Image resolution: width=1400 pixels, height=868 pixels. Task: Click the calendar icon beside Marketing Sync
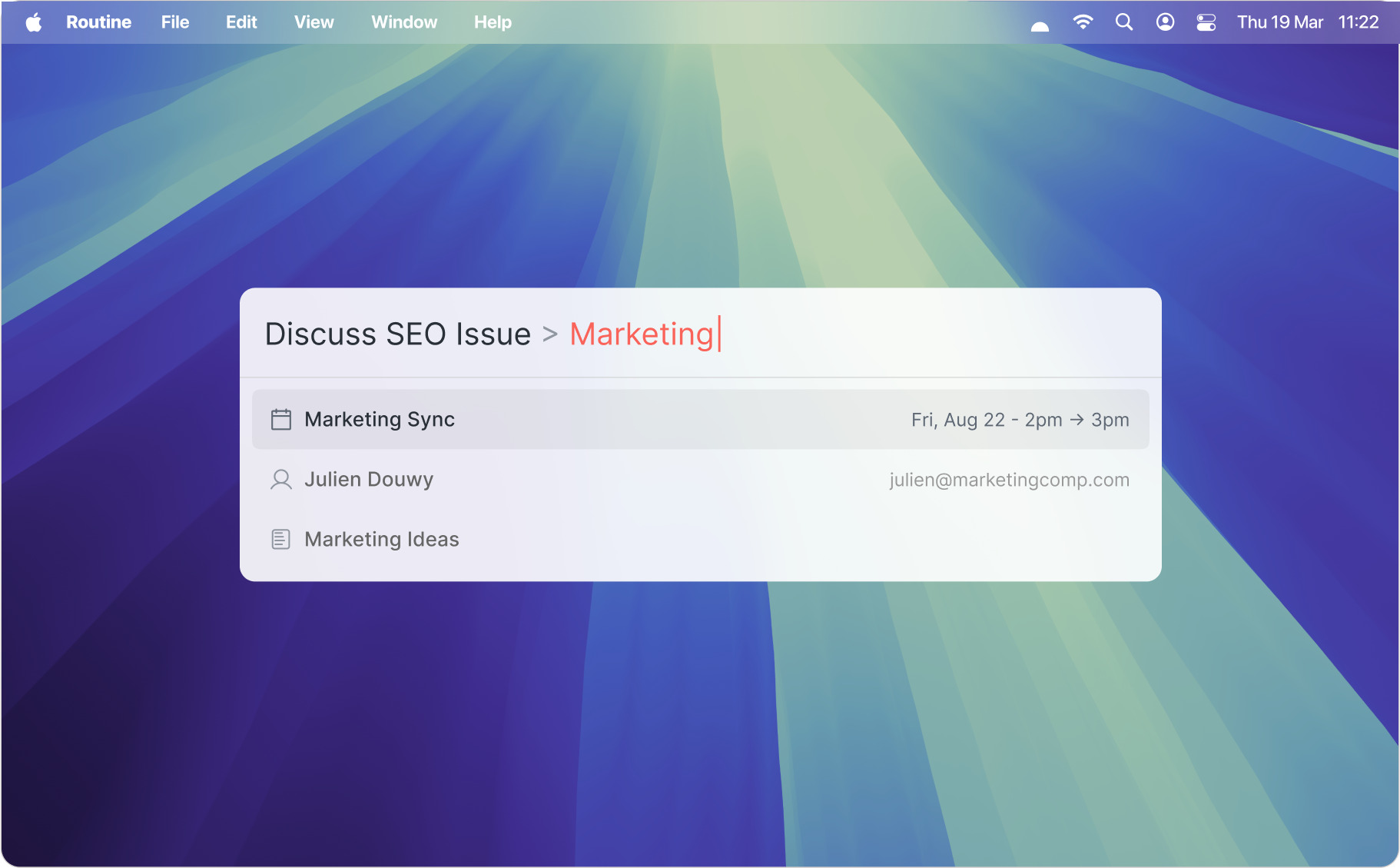(x=281, y=419)
